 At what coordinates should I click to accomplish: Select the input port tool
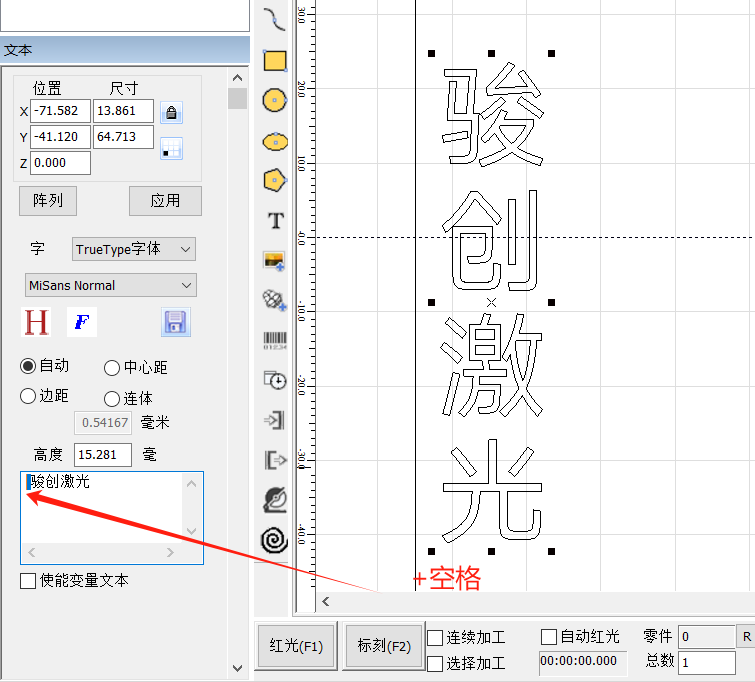coord(274,420)
